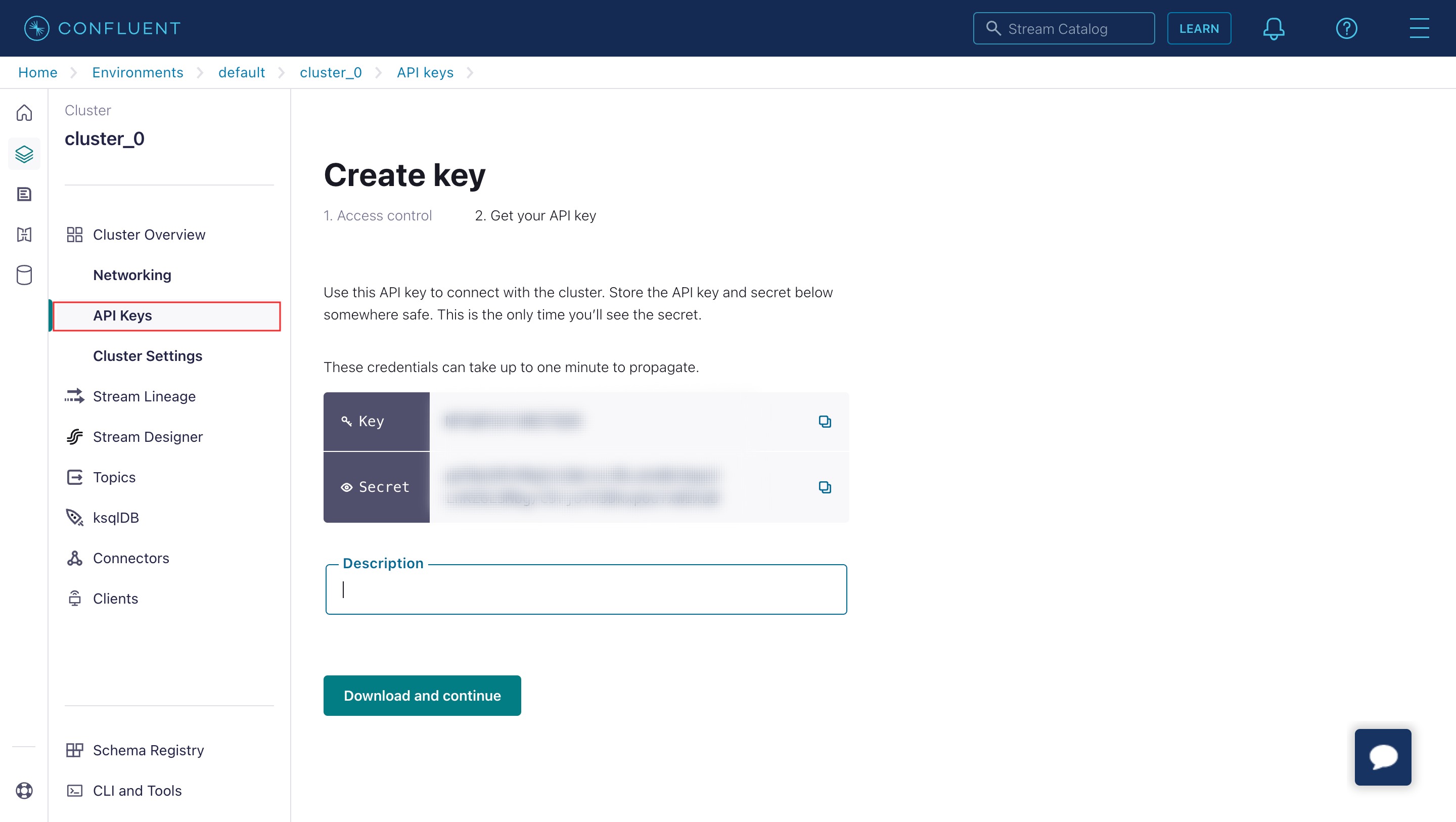
Task: Click the Topics icon
Action: [x=75, y=477]
